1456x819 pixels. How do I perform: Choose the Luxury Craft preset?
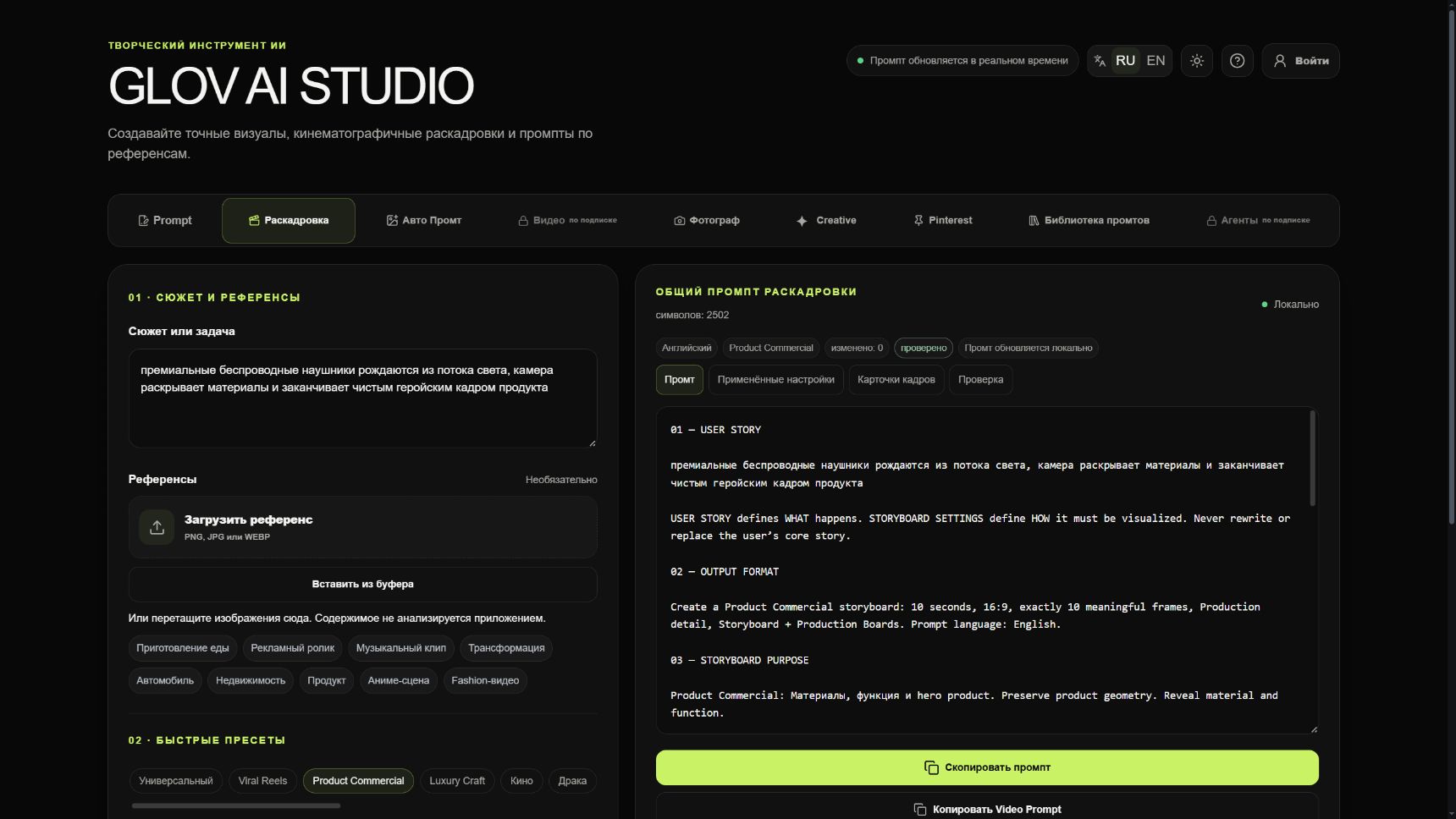[x=457, y=781]
